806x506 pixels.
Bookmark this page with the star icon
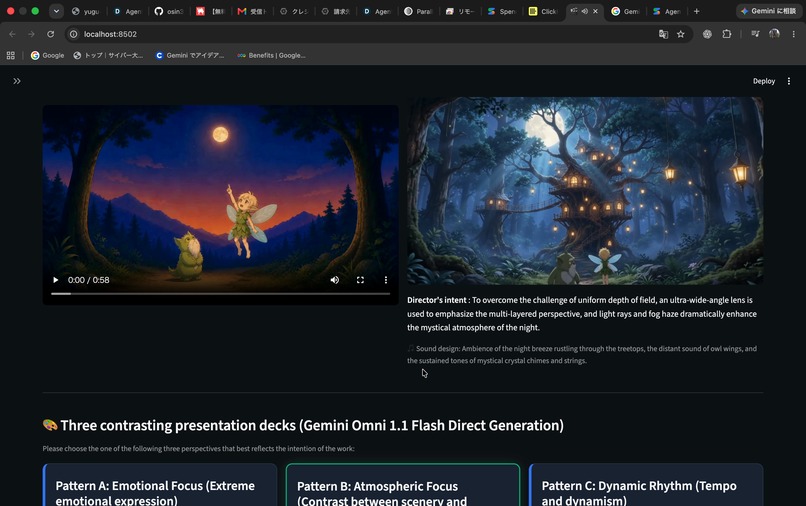pyautogui.click(x=681, y=34)
